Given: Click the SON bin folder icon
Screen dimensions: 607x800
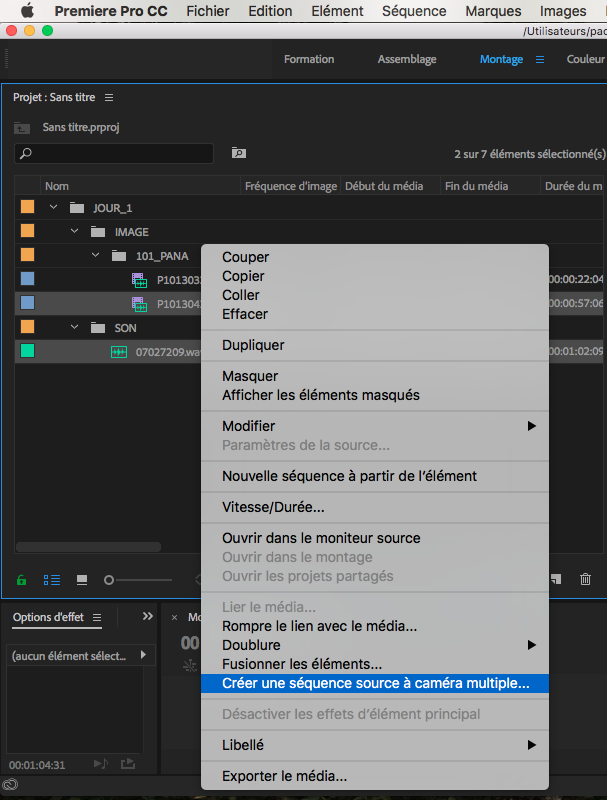Looking at the screenshot, I should tap(98, 328).
